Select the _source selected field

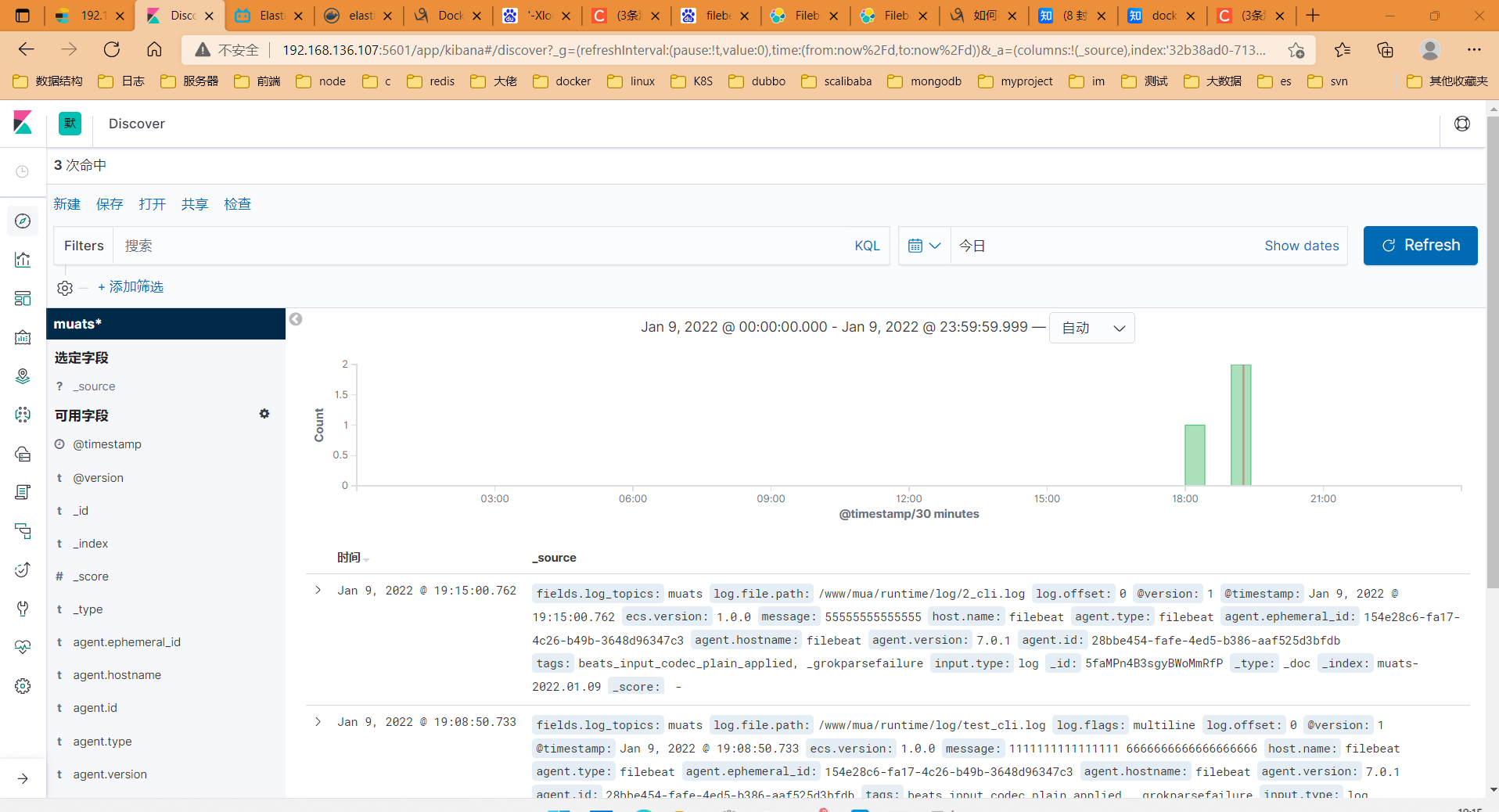[94, 386]
